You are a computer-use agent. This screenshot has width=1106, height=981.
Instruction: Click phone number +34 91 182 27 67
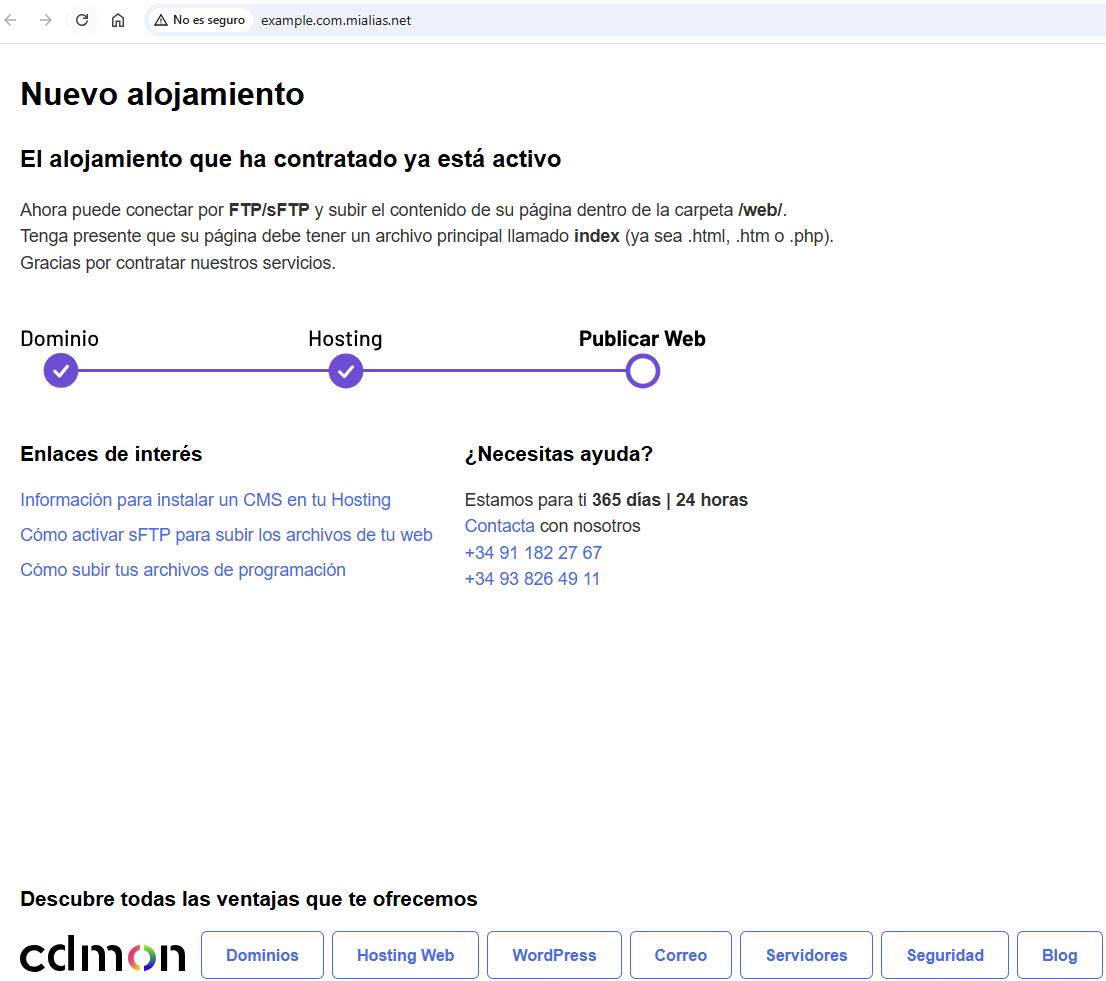[x=533, y=553]
